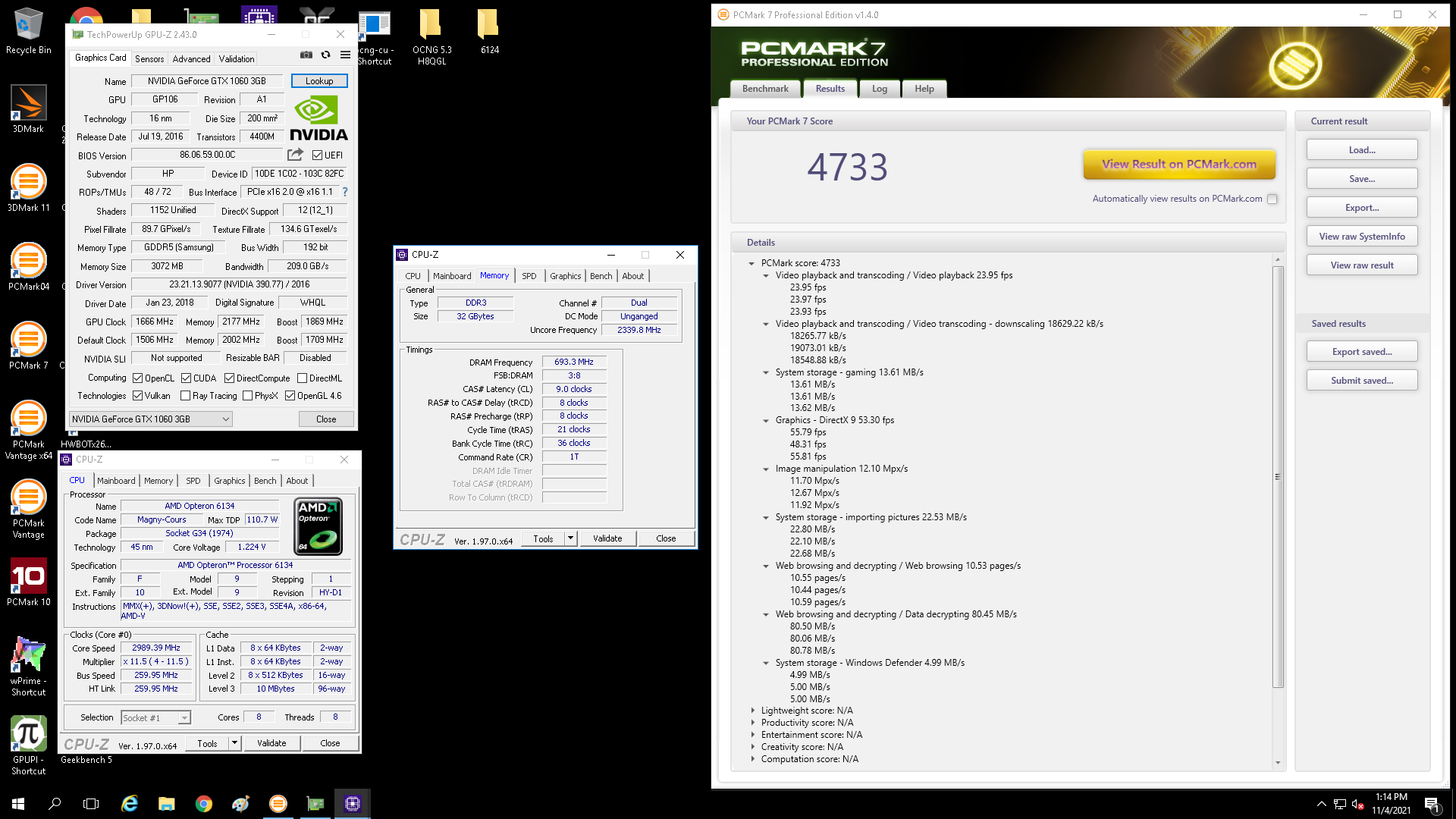Toggle the OpenCL checkbox
Image resolution: width=1456 pixels, height=819 pixels.
(x=137, y=378)
